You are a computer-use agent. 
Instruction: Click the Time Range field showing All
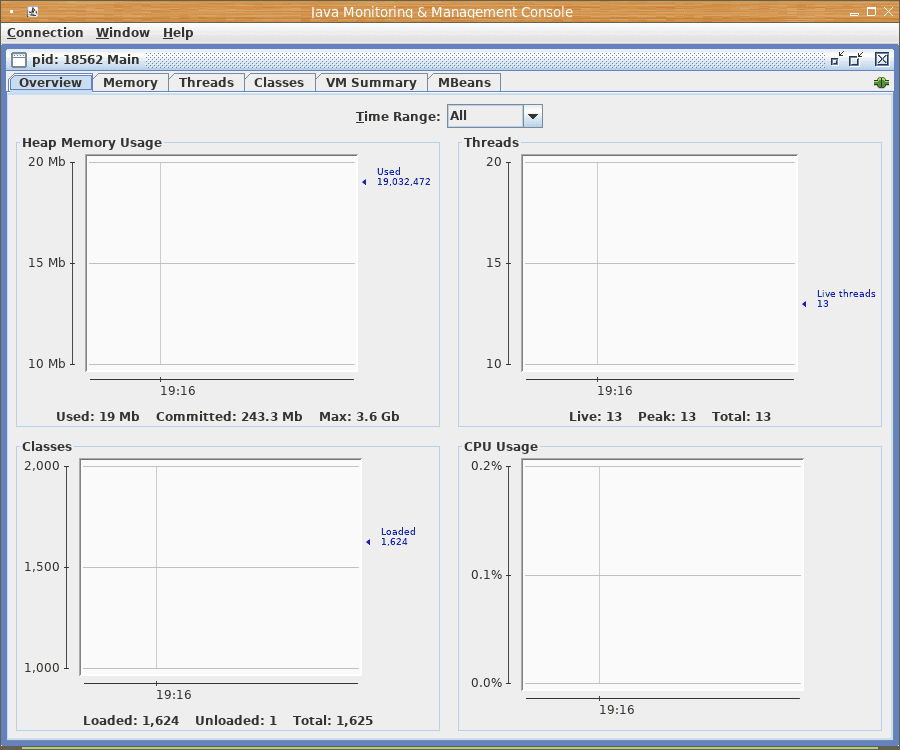click(485, 116)
